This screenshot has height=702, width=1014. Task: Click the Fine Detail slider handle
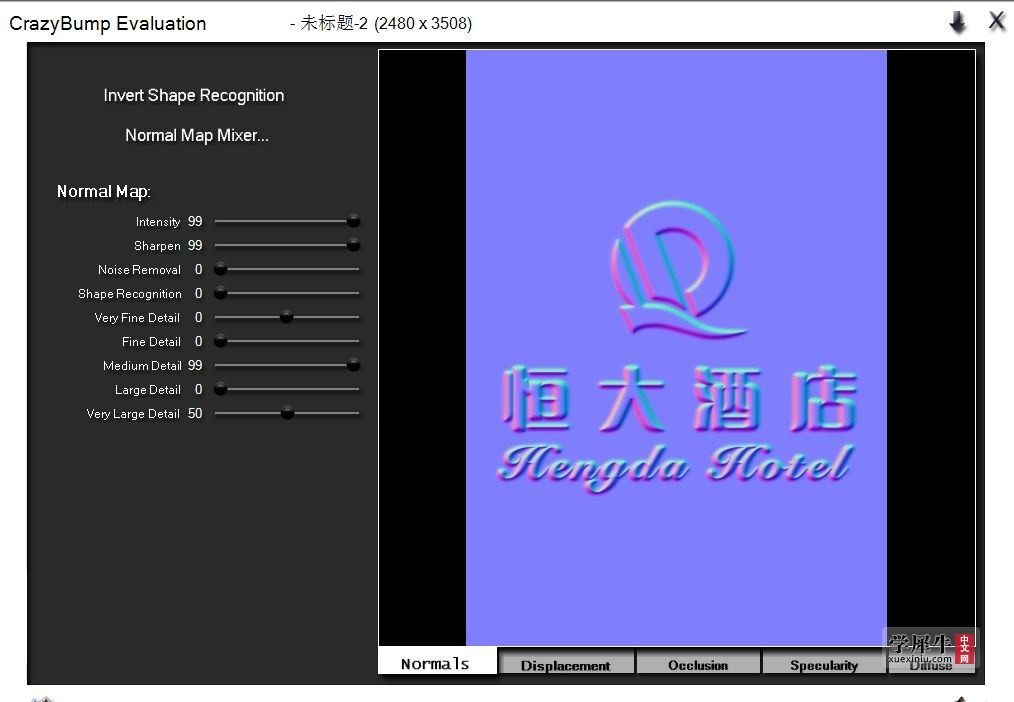pos(221,341)
